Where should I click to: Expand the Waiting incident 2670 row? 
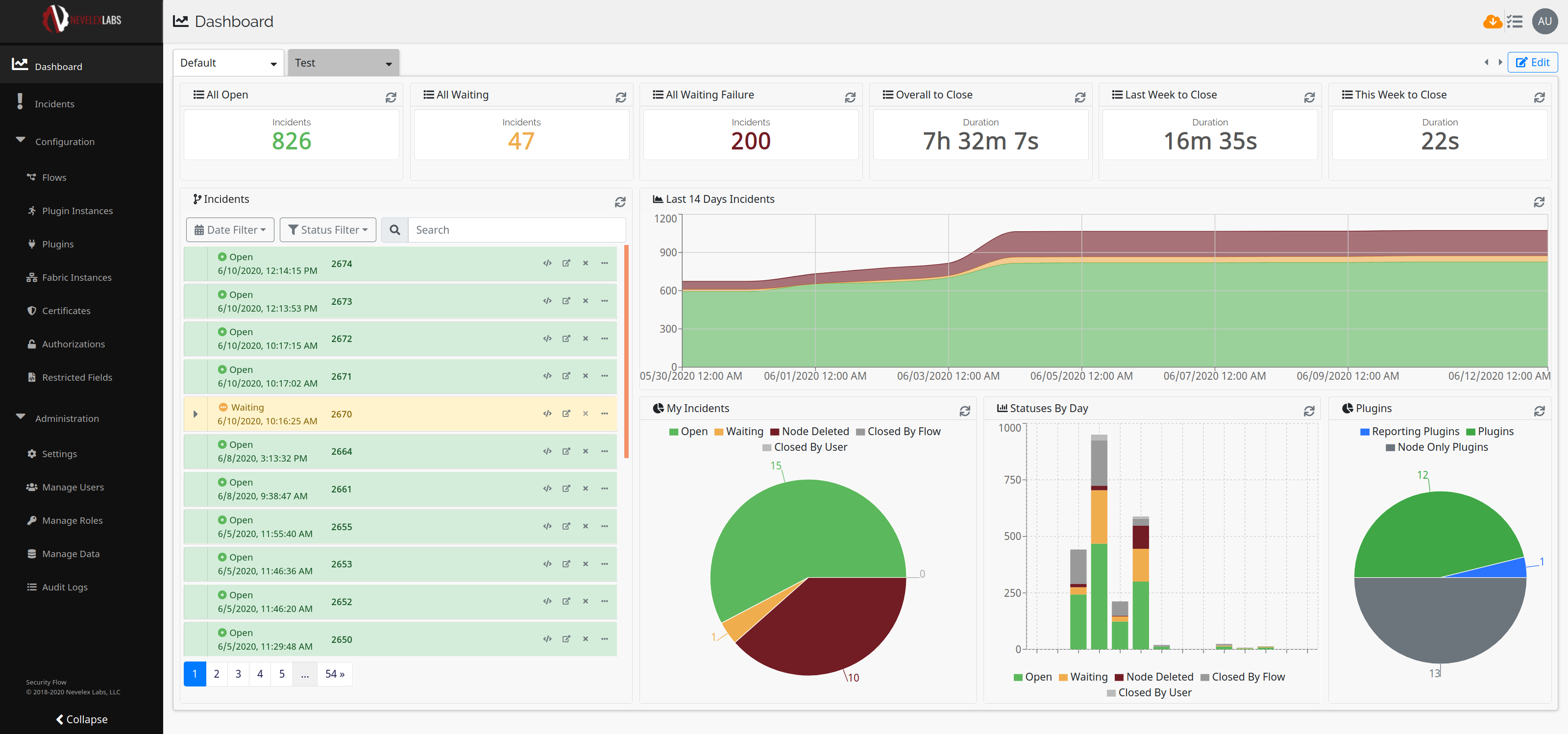click(x=196, y=415)
